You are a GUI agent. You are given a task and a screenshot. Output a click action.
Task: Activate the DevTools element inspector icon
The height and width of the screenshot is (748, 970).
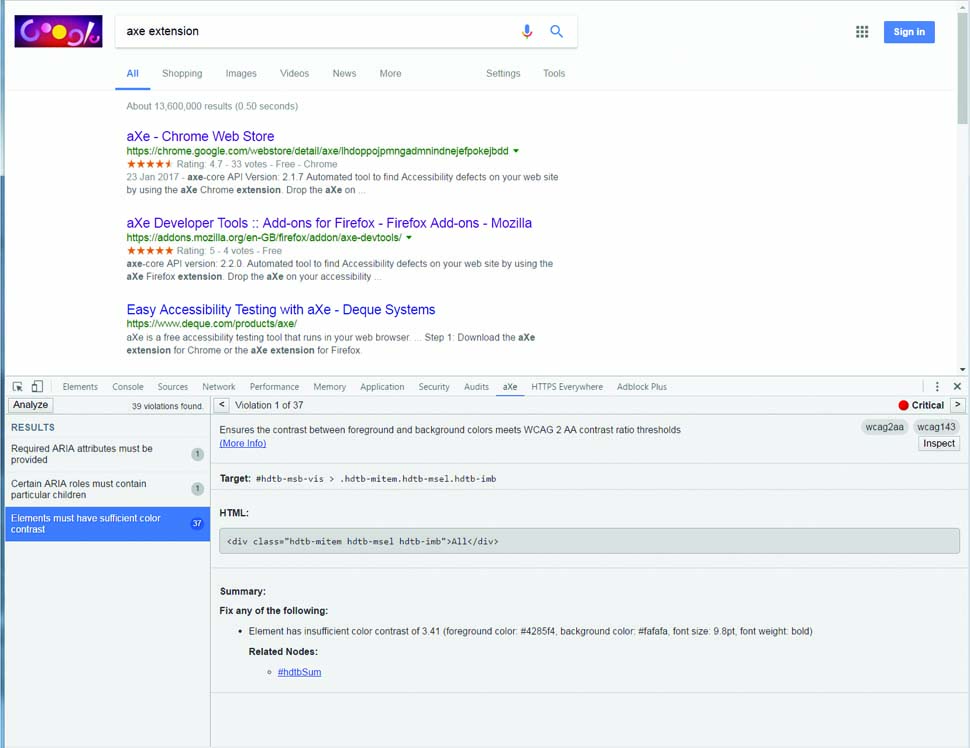click(x=18, y=387)
